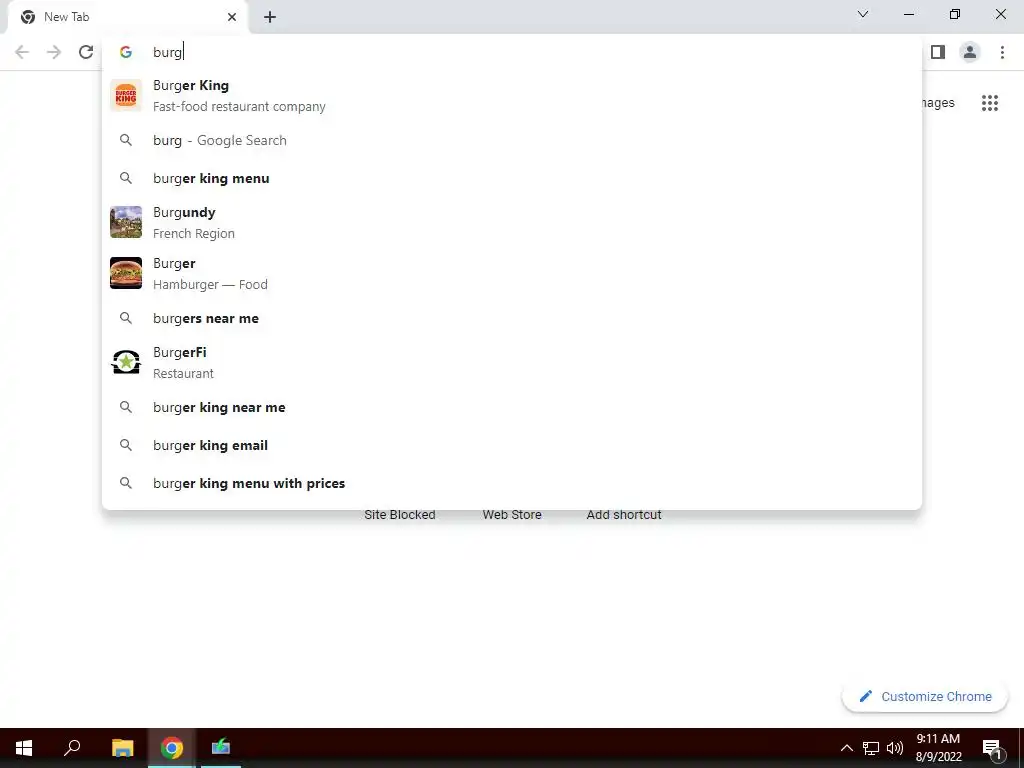Click the browser forward arrow

click(x=54, y=52)
